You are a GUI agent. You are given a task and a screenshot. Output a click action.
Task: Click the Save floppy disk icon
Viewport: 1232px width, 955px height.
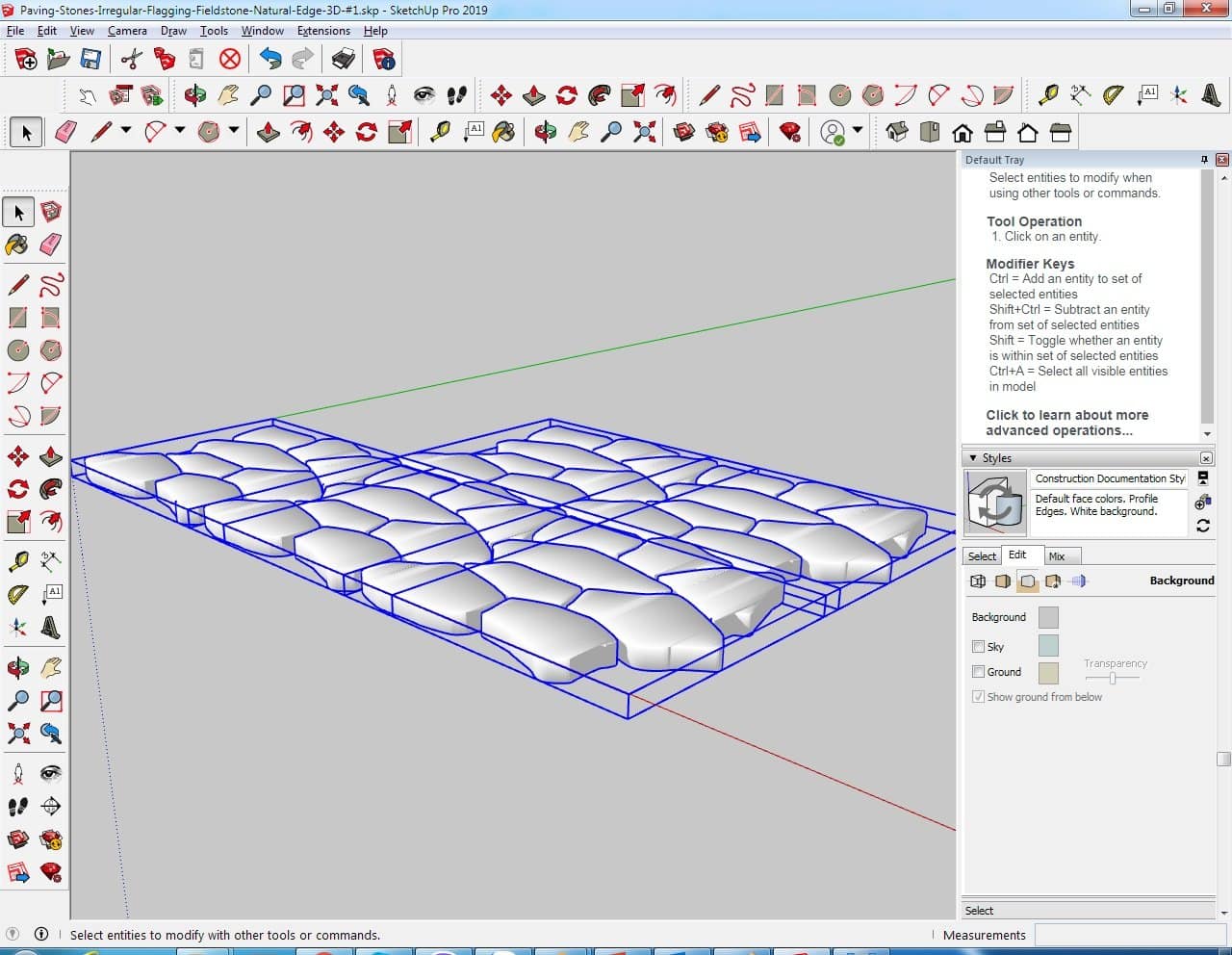pyautogui.click(x=90, y=60)
